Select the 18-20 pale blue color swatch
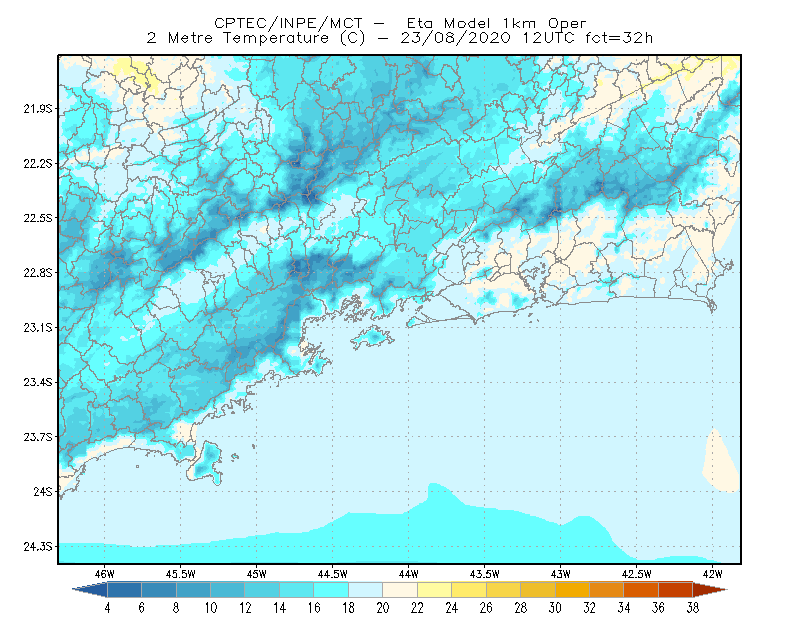800x618 pixels. 366,590
